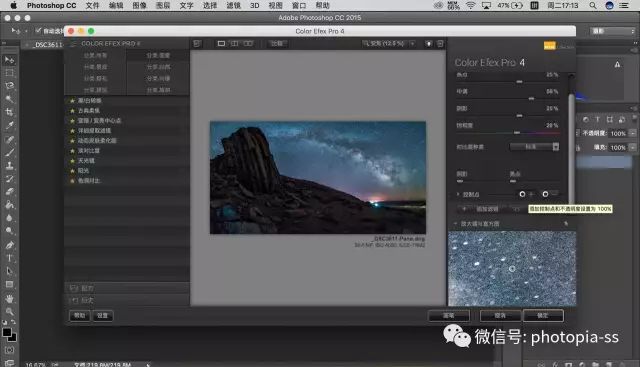Toggle favorite star for 阳光 filter

click(x=72, y=171)
